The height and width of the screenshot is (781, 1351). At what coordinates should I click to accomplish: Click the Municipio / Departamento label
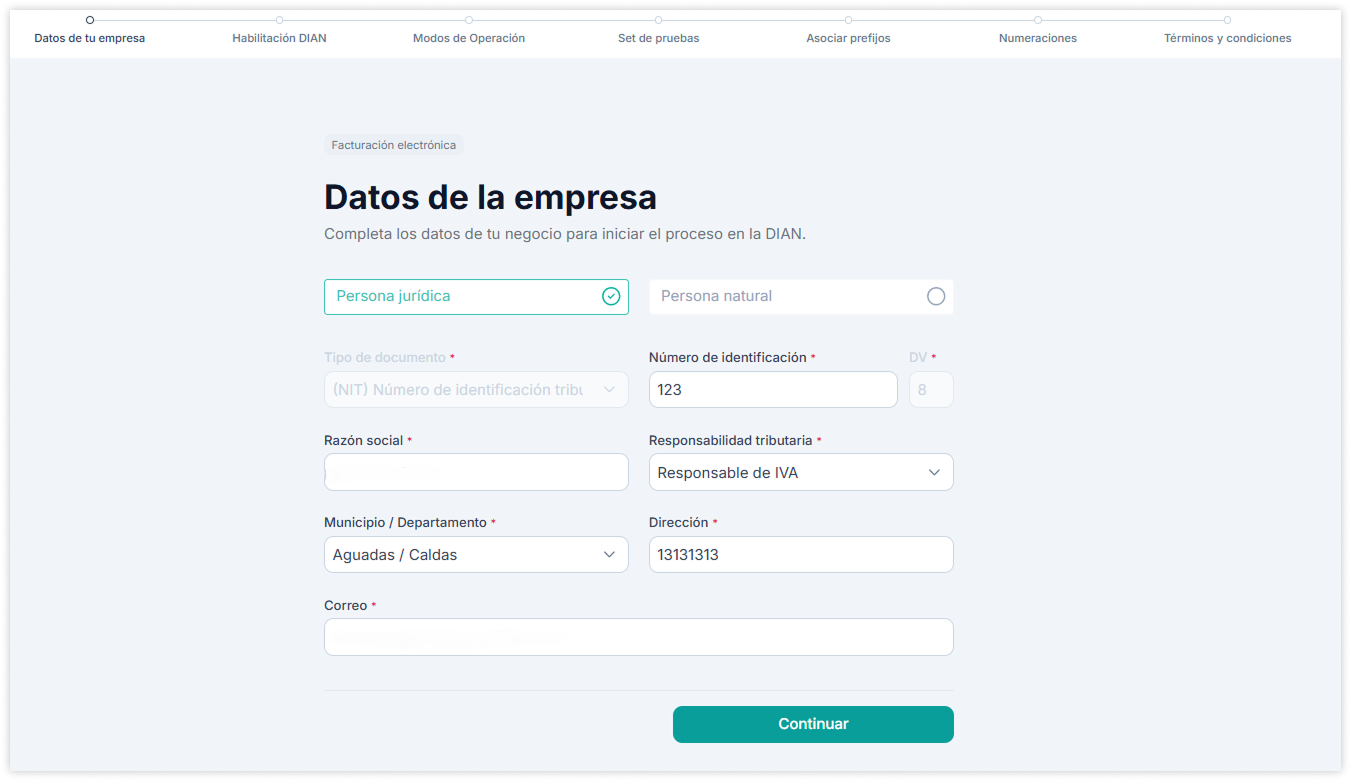tap(405, 523)
